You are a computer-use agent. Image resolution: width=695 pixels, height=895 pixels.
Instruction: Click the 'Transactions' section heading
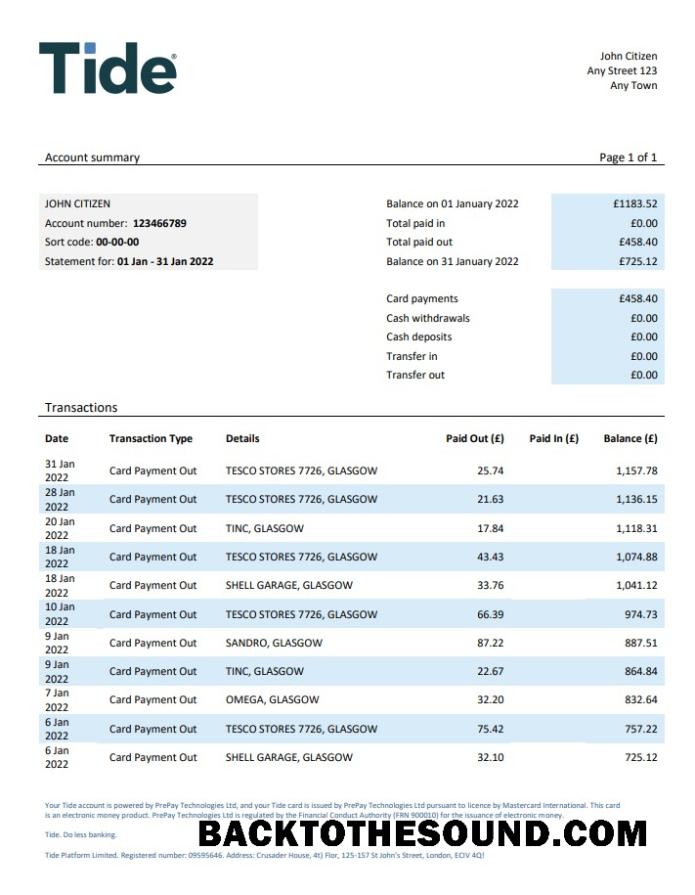click(81, 408)
